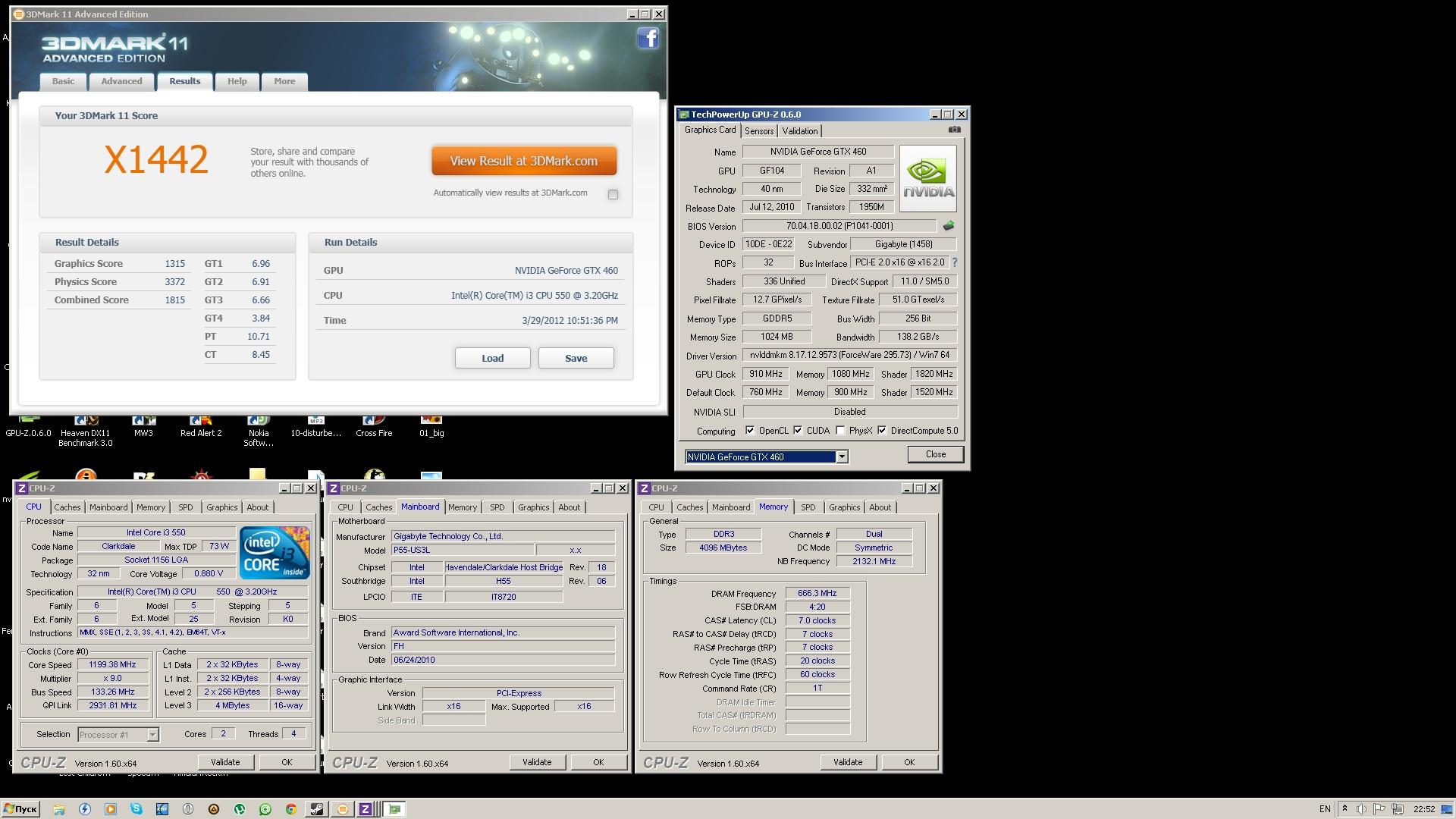
Task: Show hidden tray icons chevron
Action: [1345, 808]
